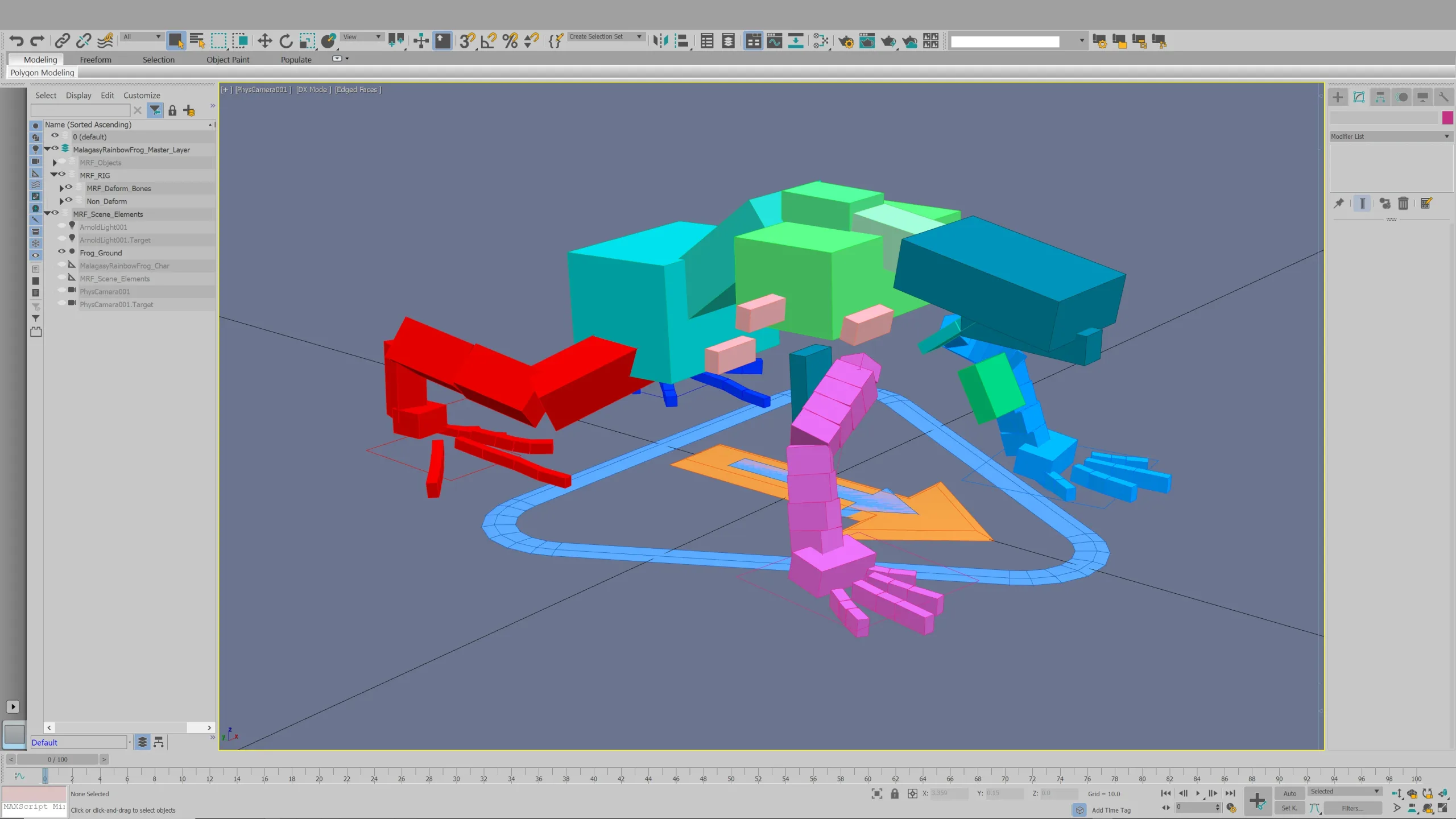Toggle visibility of Non_Deform layer
Viewport: 1456px width, 819px height.
[69, 201]
